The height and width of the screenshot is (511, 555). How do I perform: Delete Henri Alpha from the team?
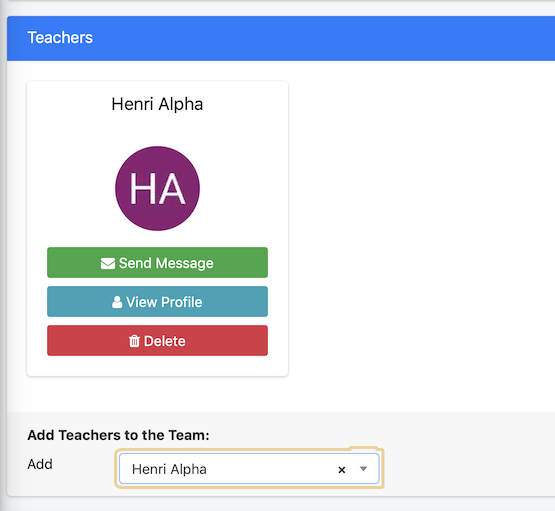[x=158, y=340]
